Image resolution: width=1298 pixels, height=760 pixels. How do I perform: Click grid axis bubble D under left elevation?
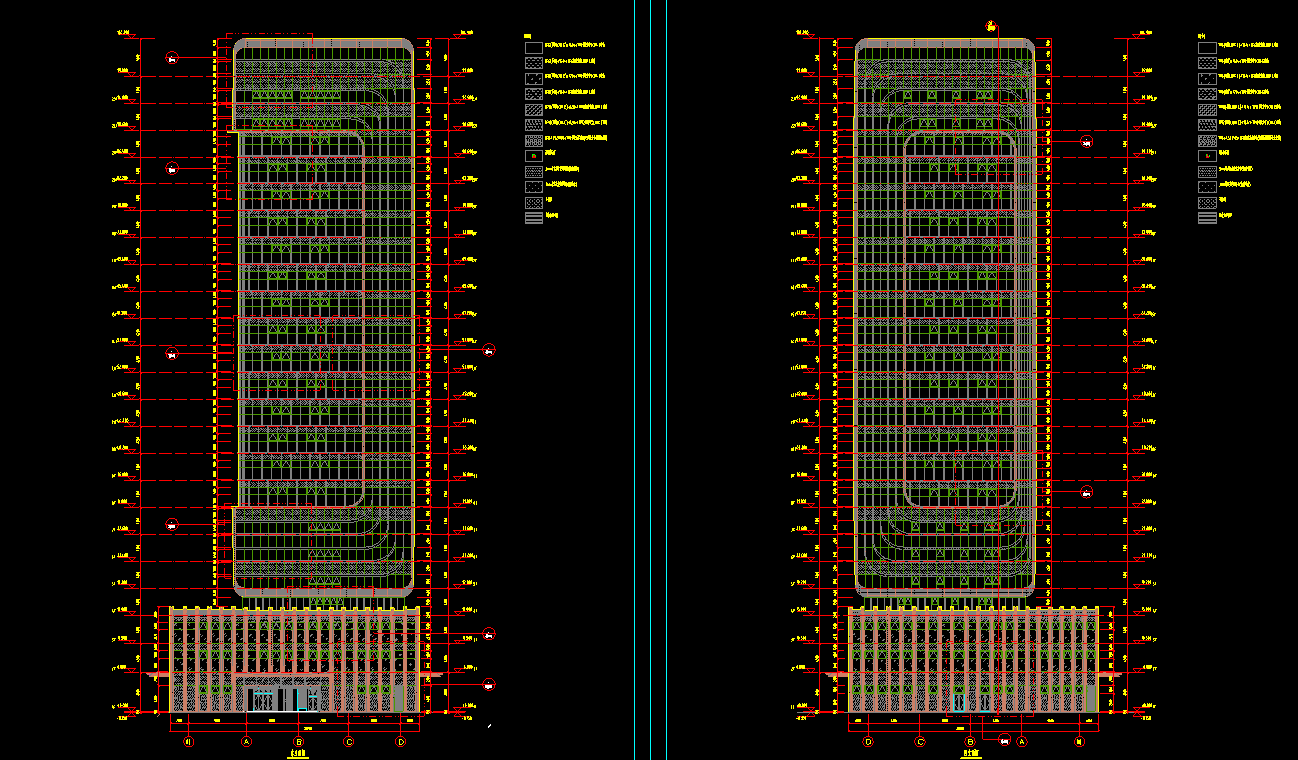tap(401, 742)
